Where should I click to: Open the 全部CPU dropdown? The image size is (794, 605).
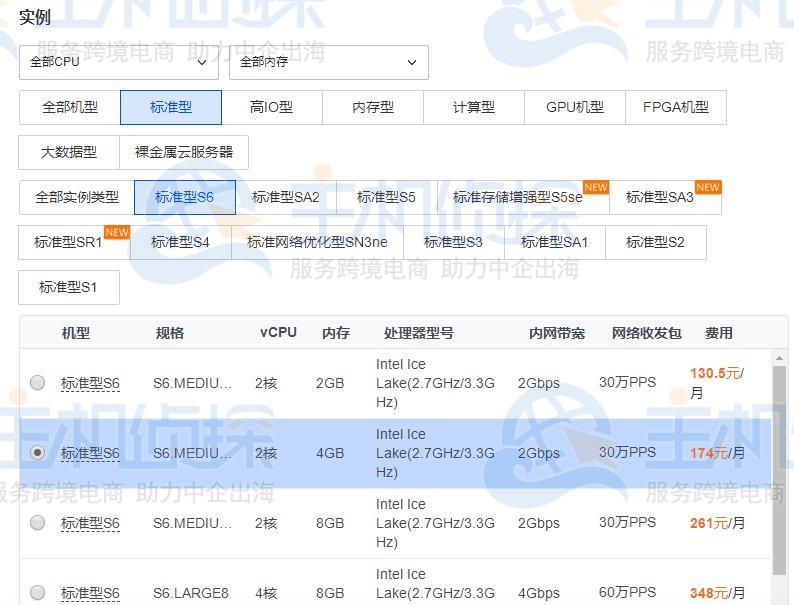(x=118, y=62)
